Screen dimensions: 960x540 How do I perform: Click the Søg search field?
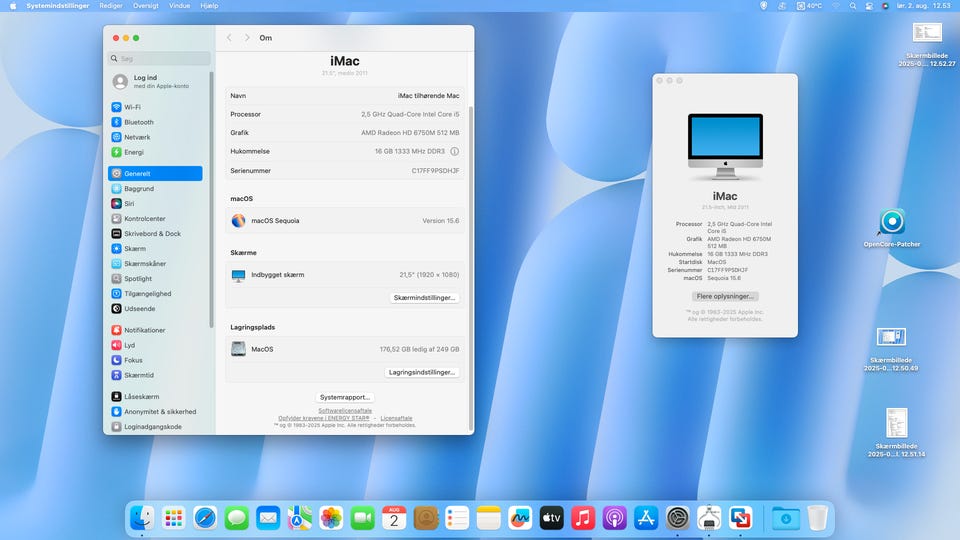pyautogui.click(x=160, y=58)
